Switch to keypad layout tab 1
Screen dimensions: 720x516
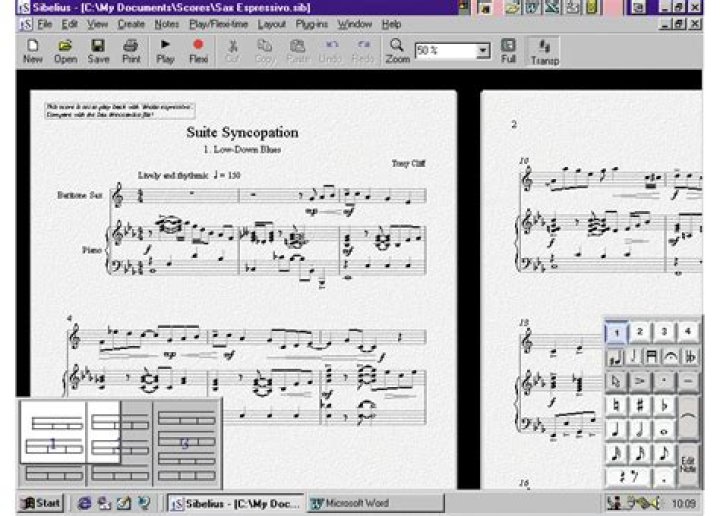click(x=616, y=332)
